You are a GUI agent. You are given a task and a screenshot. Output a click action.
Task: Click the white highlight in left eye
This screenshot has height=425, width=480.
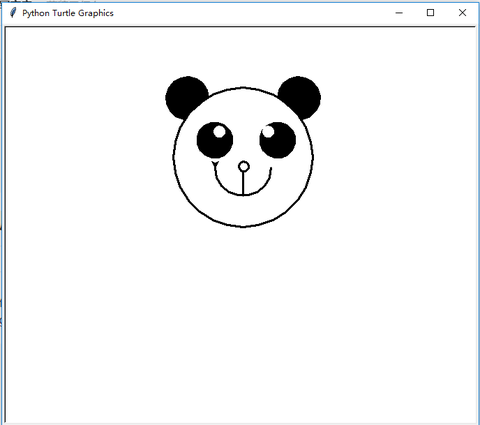(x=219, y=131)
